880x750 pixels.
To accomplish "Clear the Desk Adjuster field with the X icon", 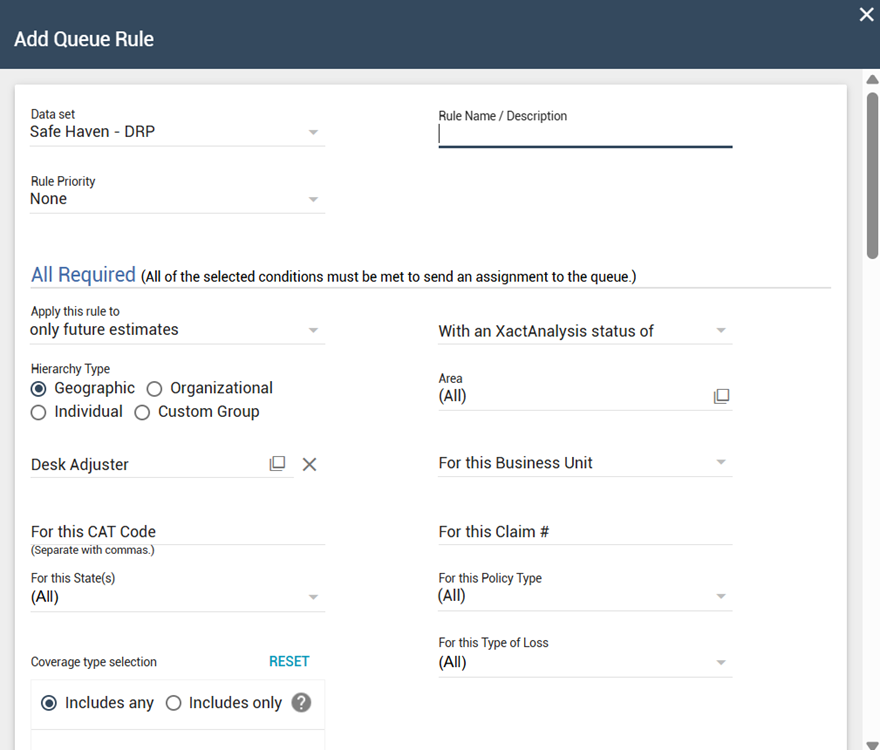I will 310,464.
